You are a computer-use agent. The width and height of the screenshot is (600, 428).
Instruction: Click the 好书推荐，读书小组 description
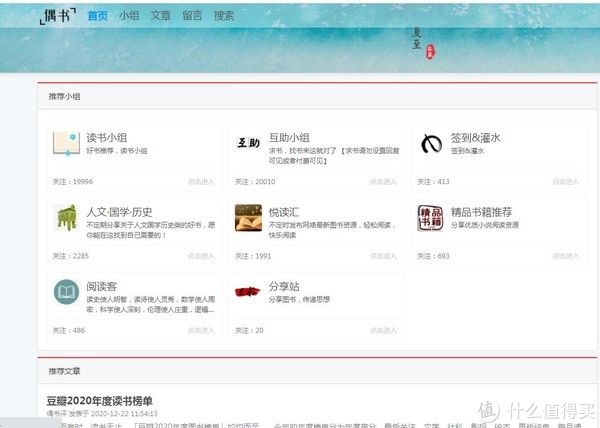(117, 151)
